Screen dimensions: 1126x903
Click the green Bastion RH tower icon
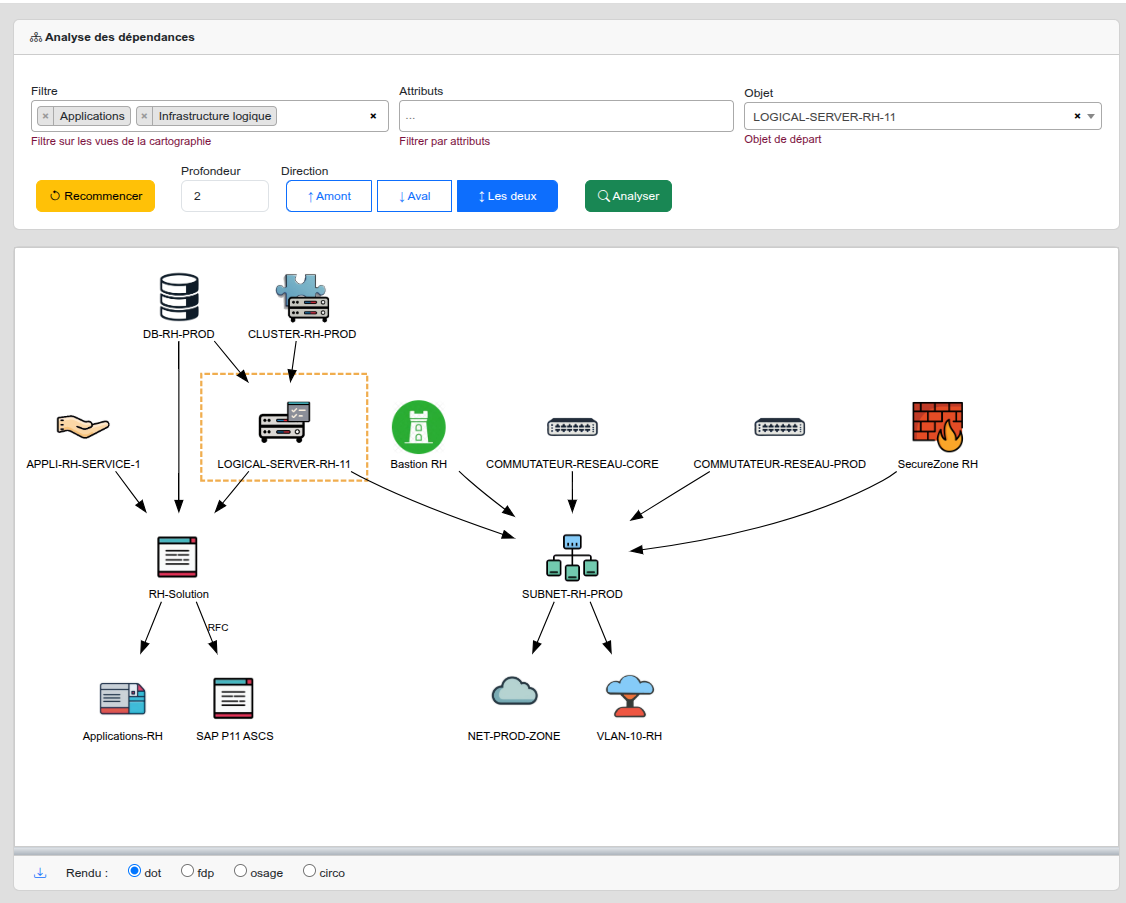point(418,427)
